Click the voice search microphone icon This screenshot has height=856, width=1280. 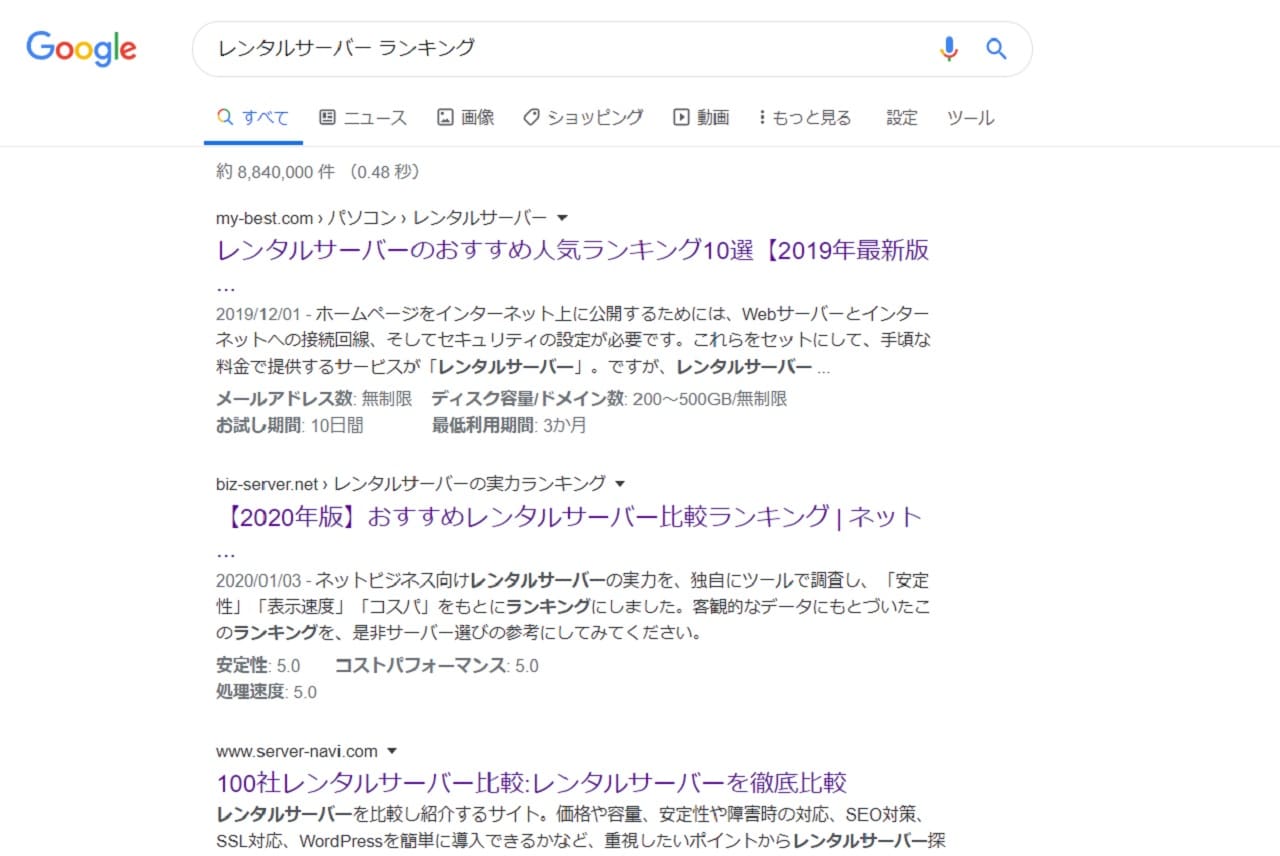(x=948, y=48)
